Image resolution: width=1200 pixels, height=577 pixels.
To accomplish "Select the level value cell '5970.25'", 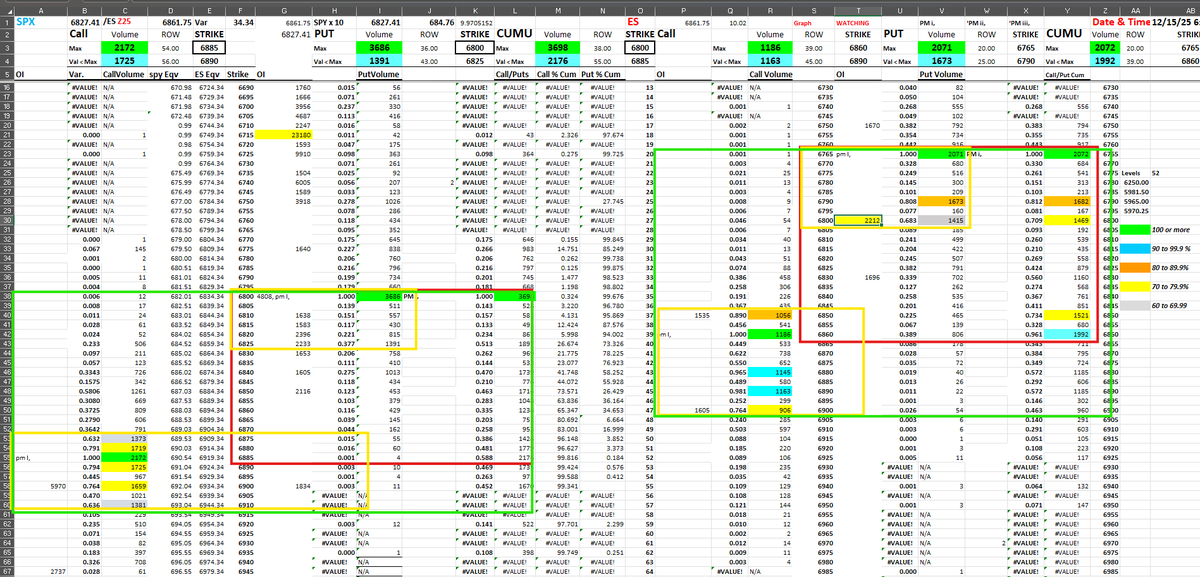I will (x=1135, y=211).
